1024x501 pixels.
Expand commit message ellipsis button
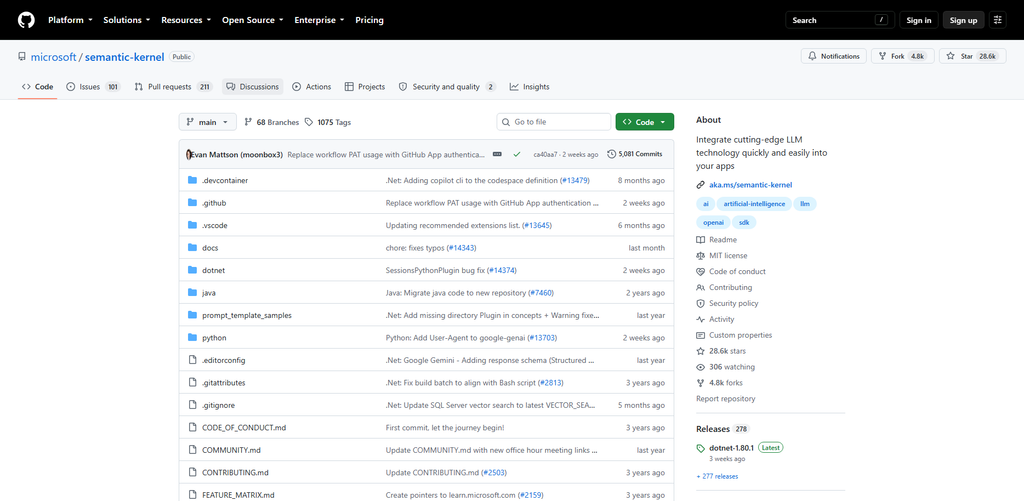[497, 155]
